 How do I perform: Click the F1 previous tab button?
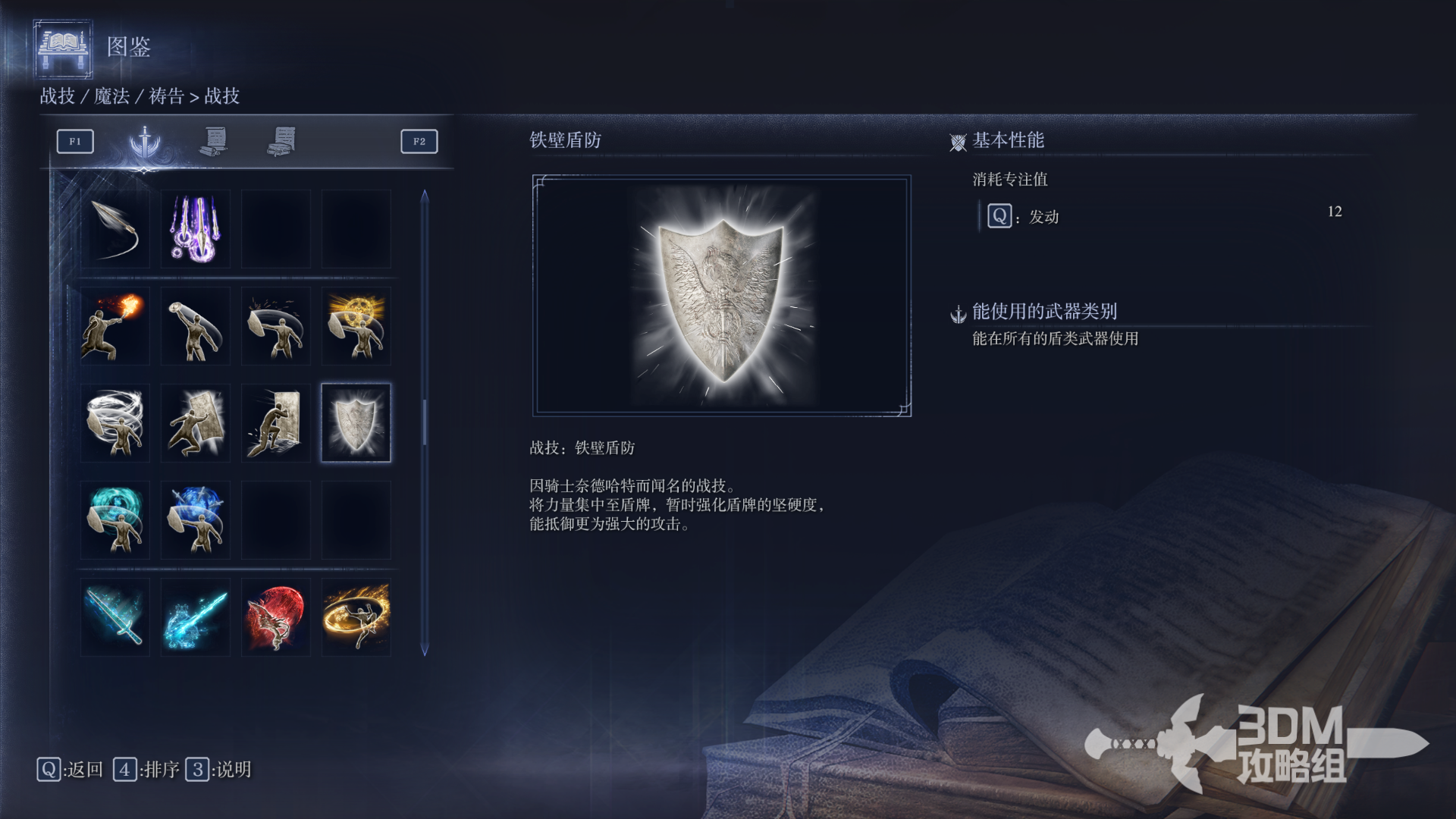(x=75, y=141)
